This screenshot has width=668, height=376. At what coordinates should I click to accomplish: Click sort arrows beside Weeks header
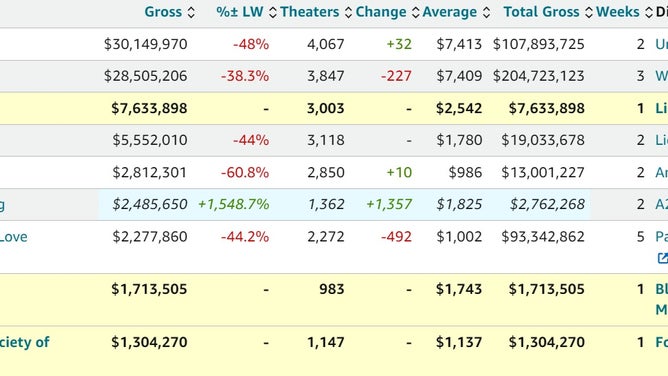(648, 12)
